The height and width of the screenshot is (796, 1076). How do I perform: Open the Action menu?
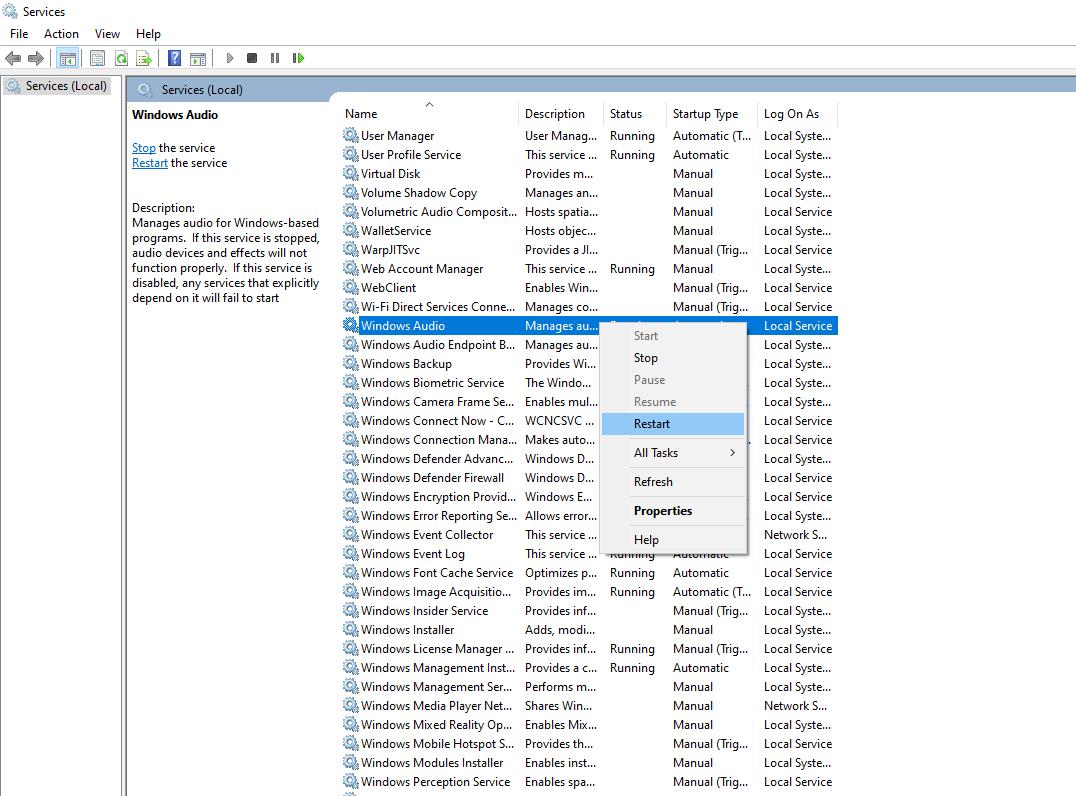click(61, 33)
